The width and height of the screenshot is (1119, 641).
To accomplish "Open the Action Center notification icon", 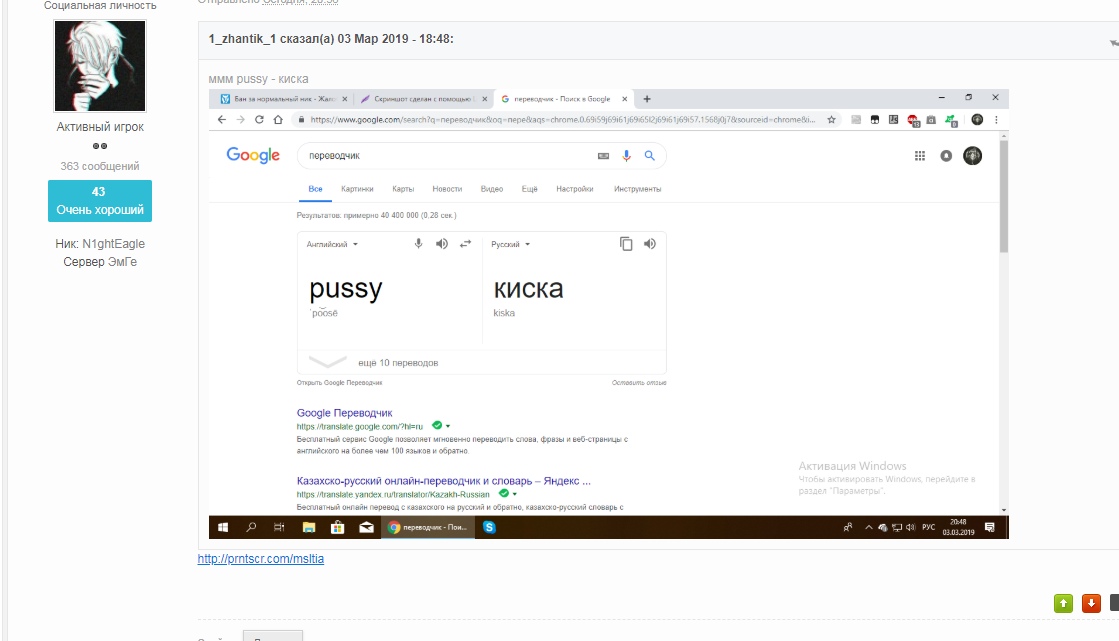I will point(989,528).
